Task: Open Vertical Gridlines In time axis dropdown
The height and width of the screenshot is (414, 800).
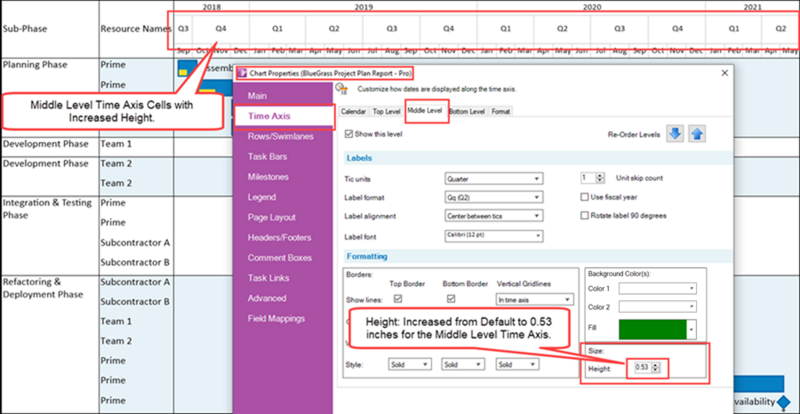Action: (535, 300)
